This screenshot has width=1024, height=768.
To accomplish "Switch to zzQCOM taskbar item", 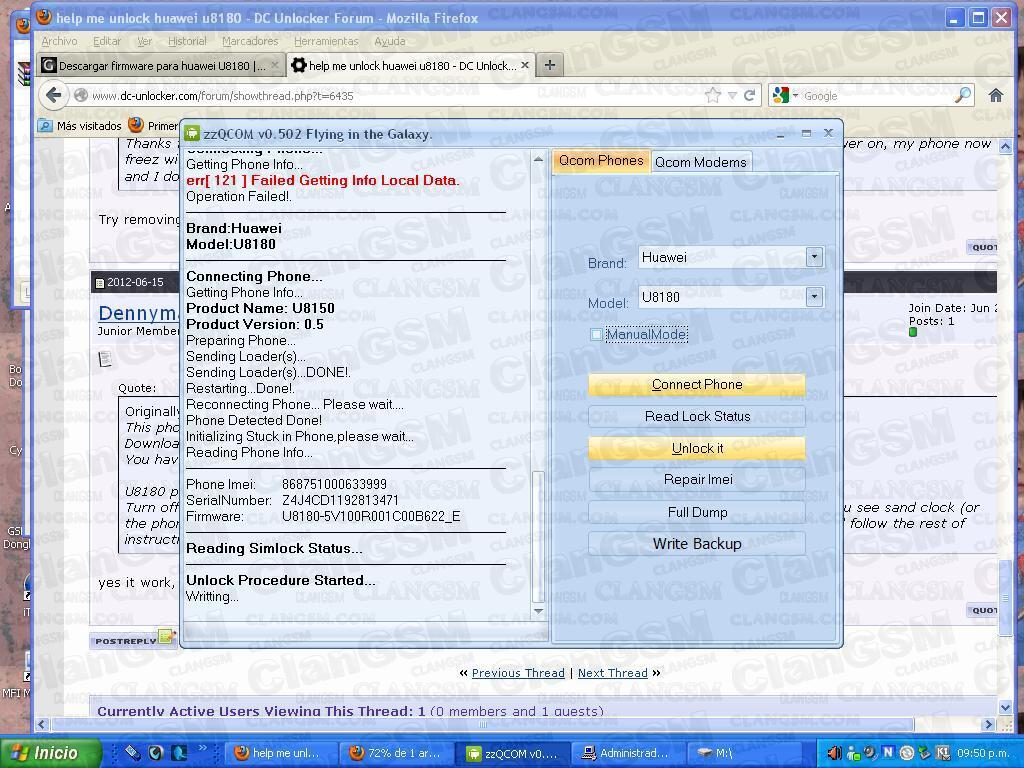I will pyautogui.click(x=513, y=753).
